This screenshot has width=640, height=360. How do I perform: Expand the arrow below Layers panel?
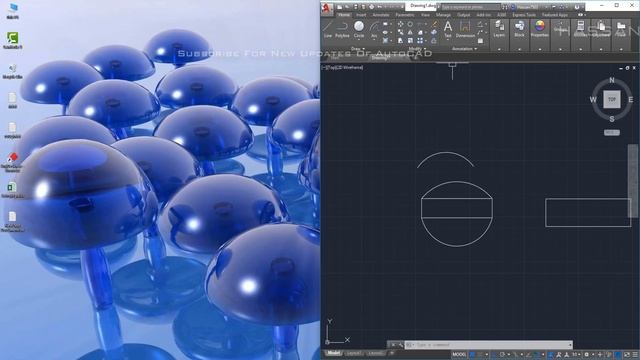(499, 49)
